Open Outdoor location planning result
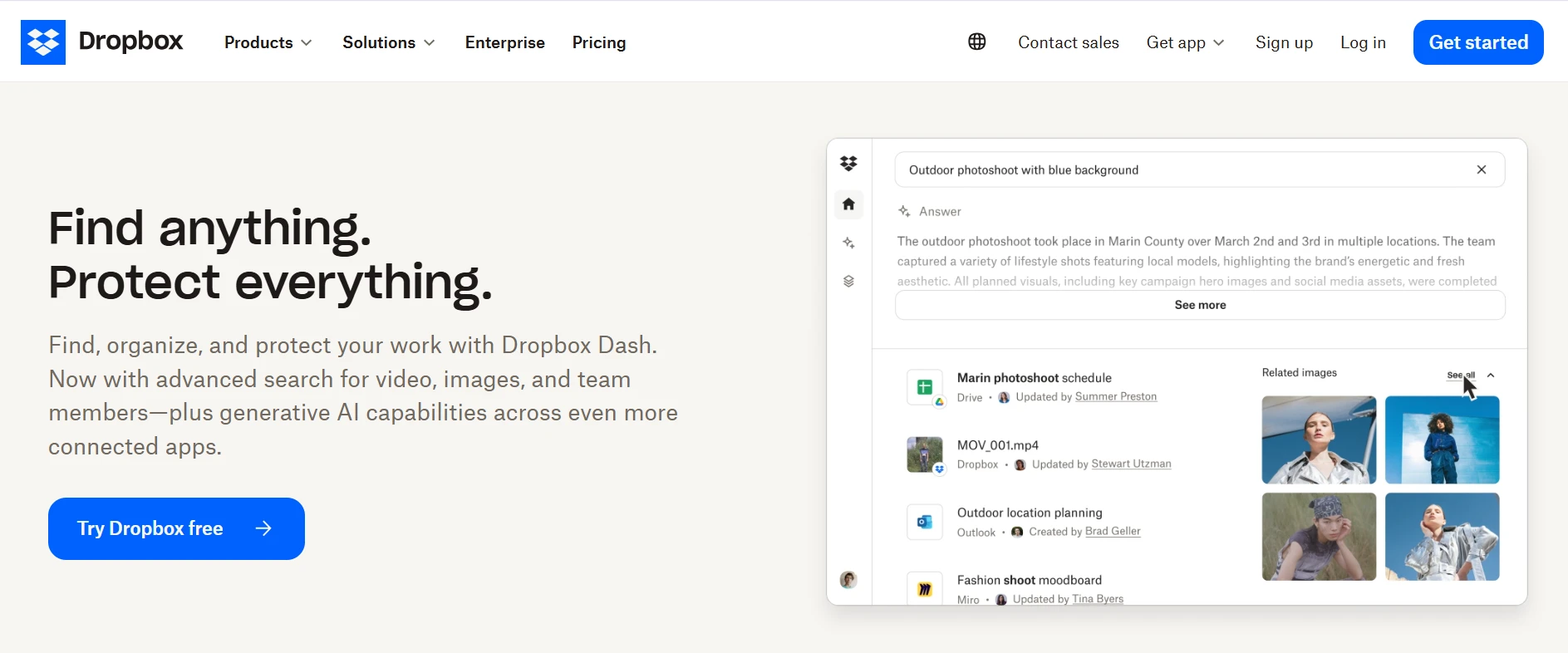Viewport: 1568px width, 653px height. [x=1030, y=513]
